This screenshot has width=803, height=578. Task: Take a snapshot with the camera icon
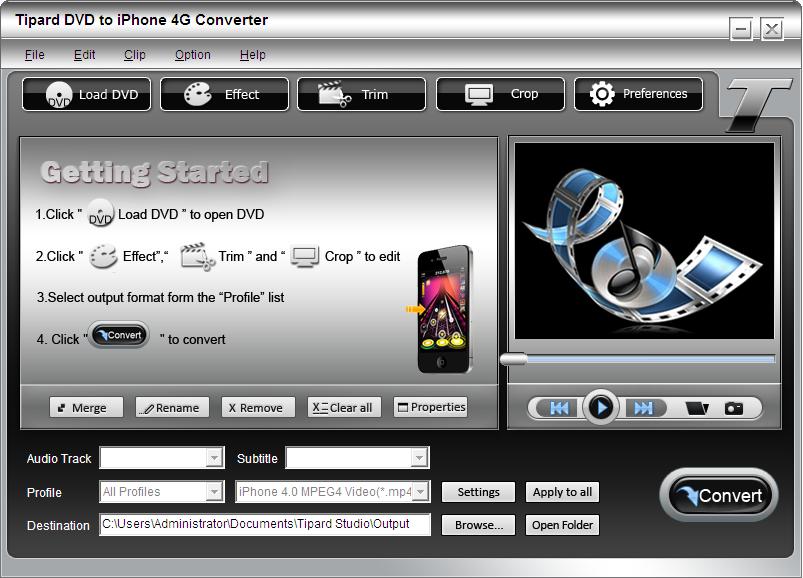pyautogui.click(x=734, y=408)
